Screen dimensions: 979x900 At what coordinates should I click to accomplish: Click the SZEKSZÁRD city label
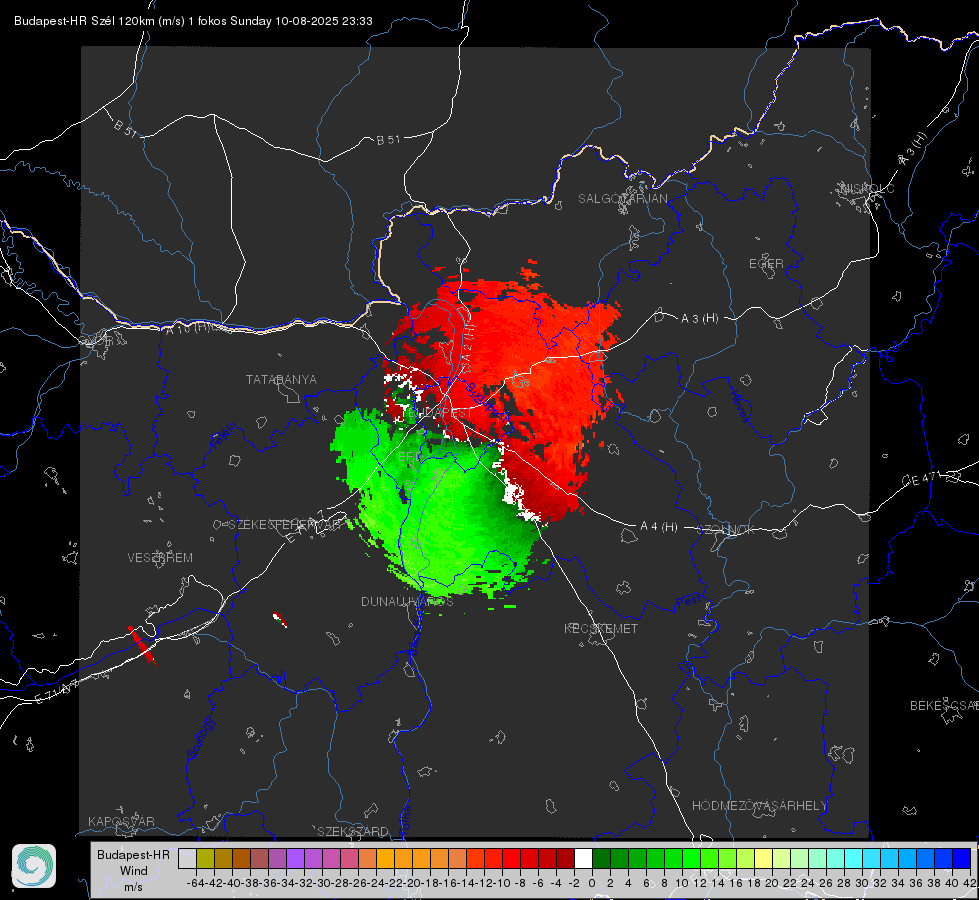(353, 831)
